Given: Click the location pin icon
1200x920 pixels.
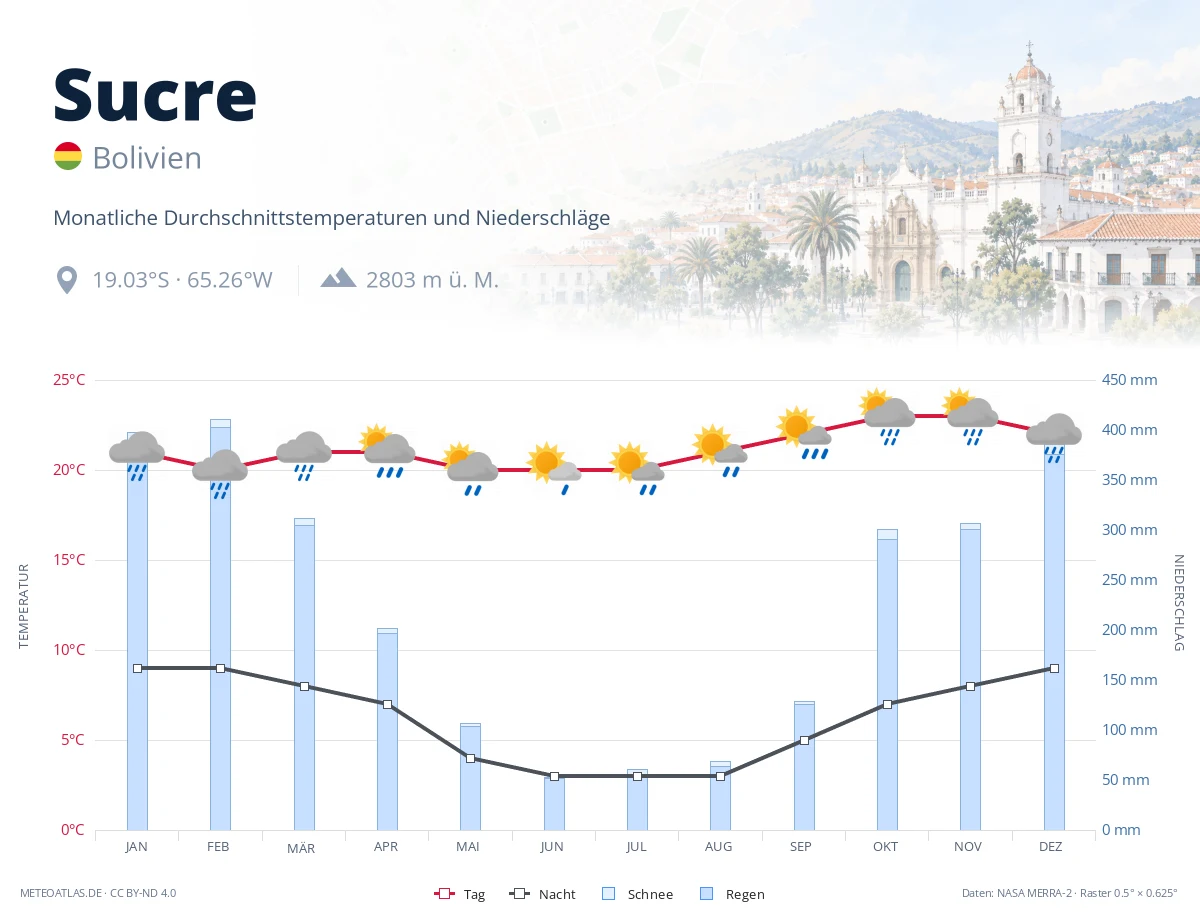Looking at the screenshot, I should (67, 280).
